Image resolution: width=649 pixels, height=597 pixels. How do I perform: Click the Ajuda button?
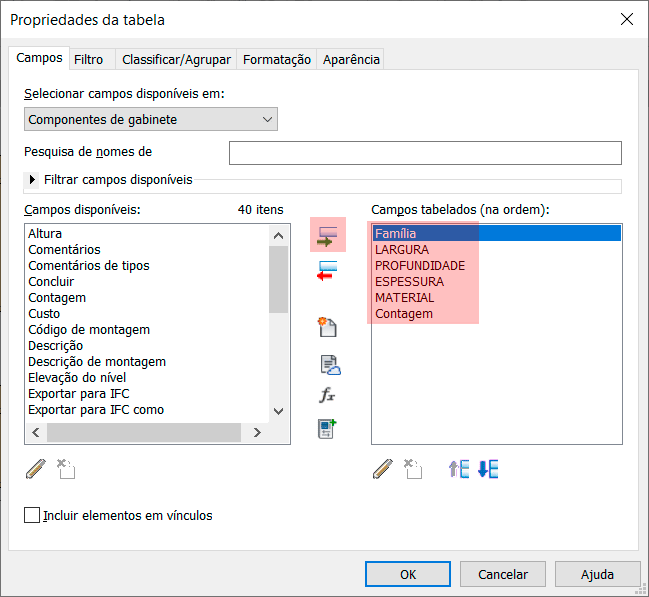click(598, 575)
